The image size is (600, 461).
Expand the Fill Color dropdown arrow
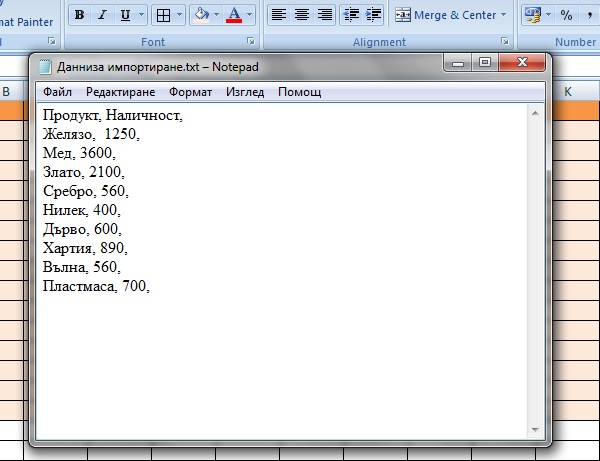(x=216, y=15)
